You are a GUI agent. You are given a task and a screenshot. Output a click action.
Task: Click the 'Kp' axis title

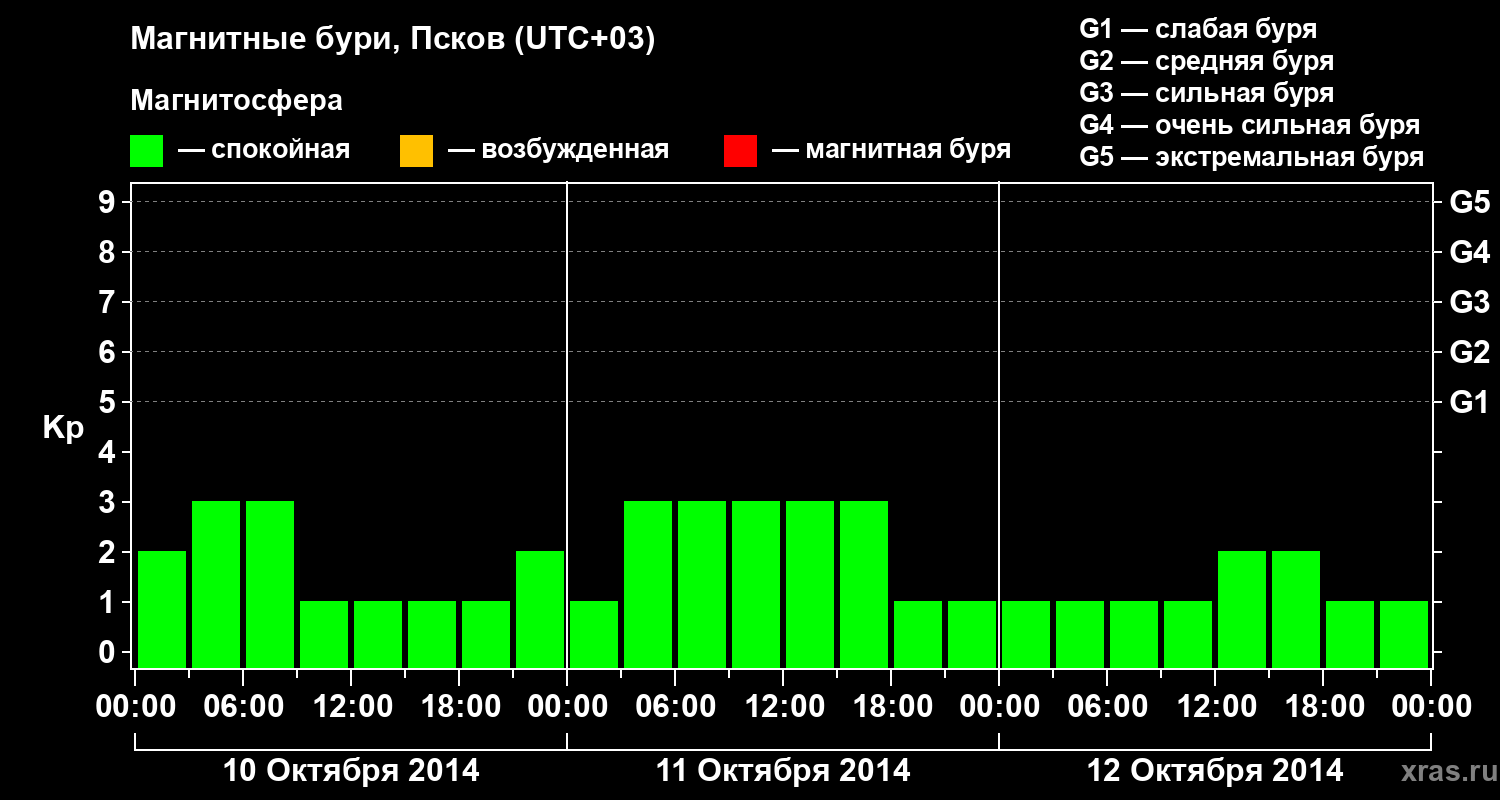(63, 428)
